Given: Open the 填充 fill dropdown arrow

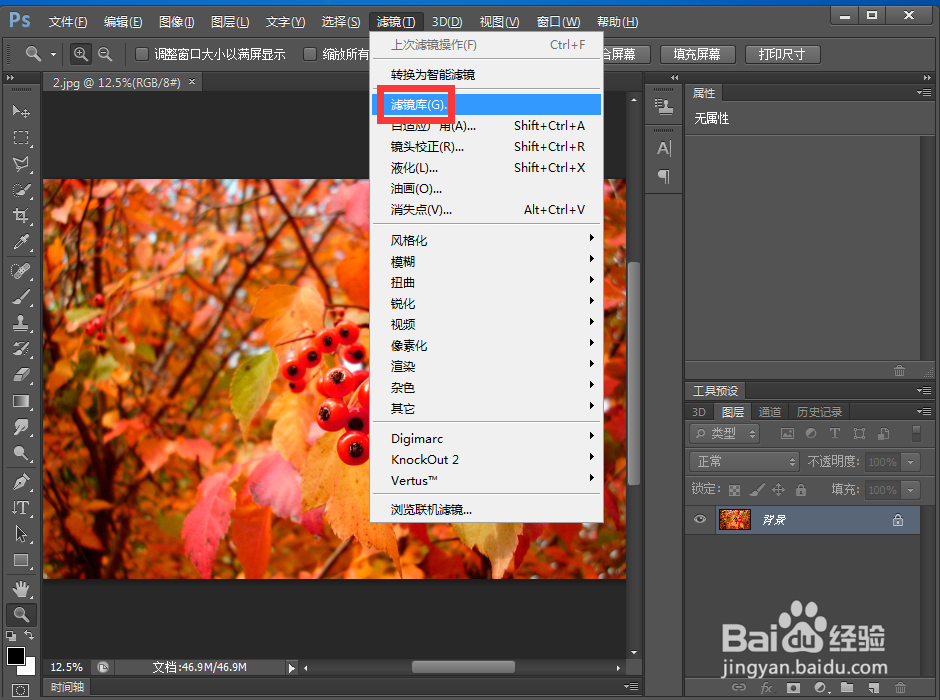Looking at the screenshot, I should pyautogui.click(x=911, y=490).
